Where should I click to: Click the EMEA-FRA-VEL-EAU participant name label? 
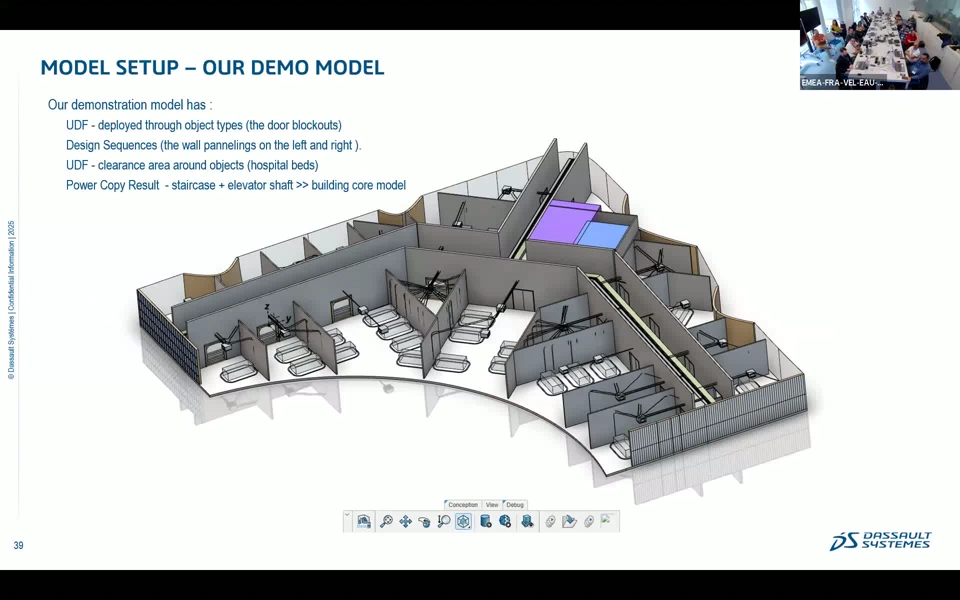842,83
